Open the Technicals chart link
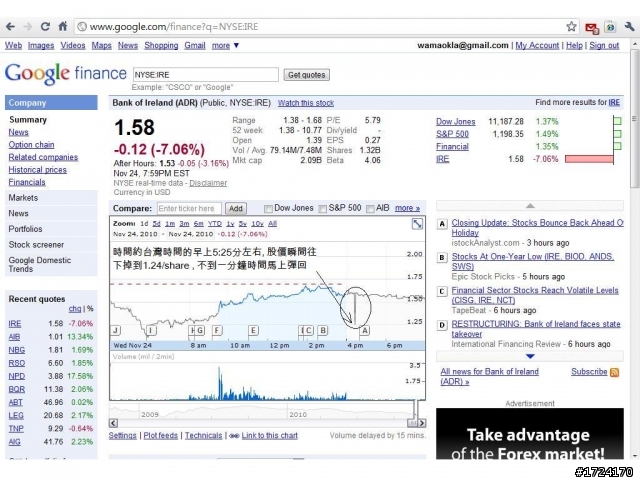Screen dimensions: 640x480 [x=203, y=436]
